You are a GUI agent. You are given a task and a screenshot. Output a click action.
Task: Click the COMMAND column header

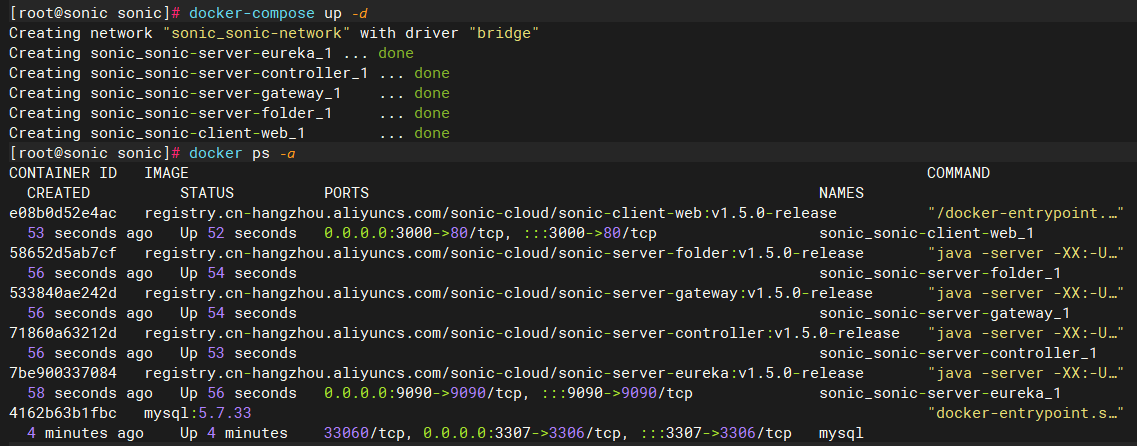point(958,173)
